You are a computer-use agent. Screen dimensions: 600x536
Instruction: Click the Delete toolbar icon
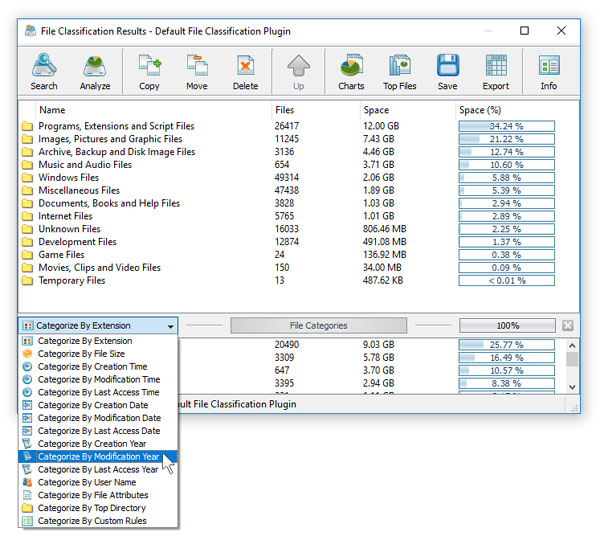point(245,66)
